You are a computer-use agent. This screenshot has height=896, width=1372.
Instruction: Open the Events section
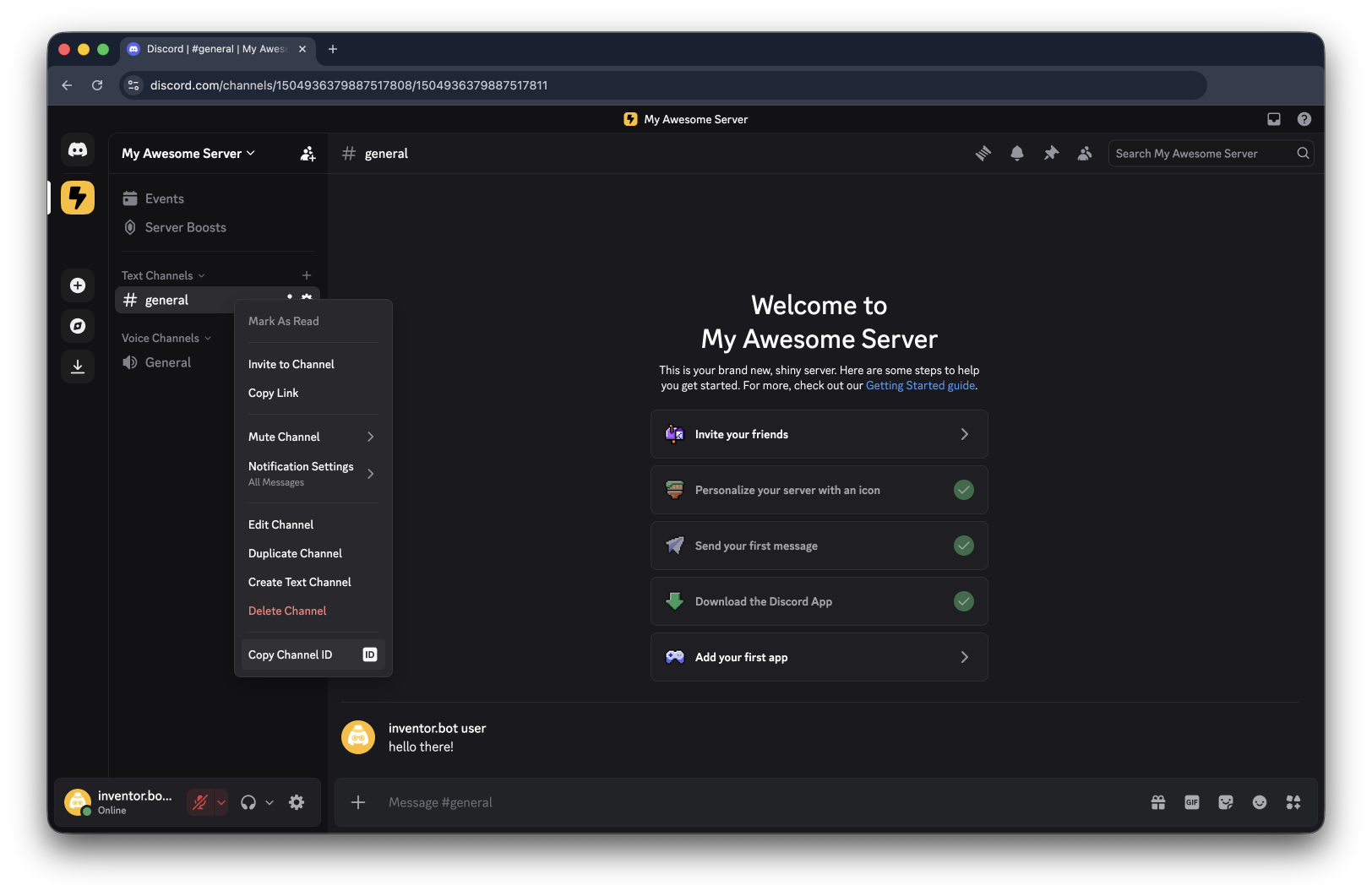click(x=217, y=198)
